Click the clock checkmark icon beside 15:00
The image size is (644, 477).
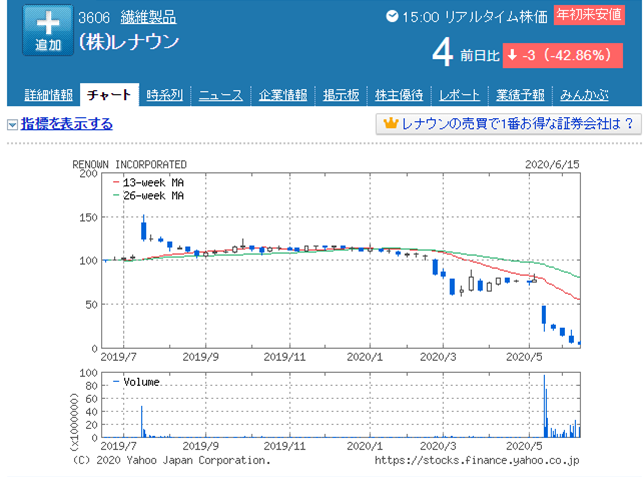(x=392, y=16)
